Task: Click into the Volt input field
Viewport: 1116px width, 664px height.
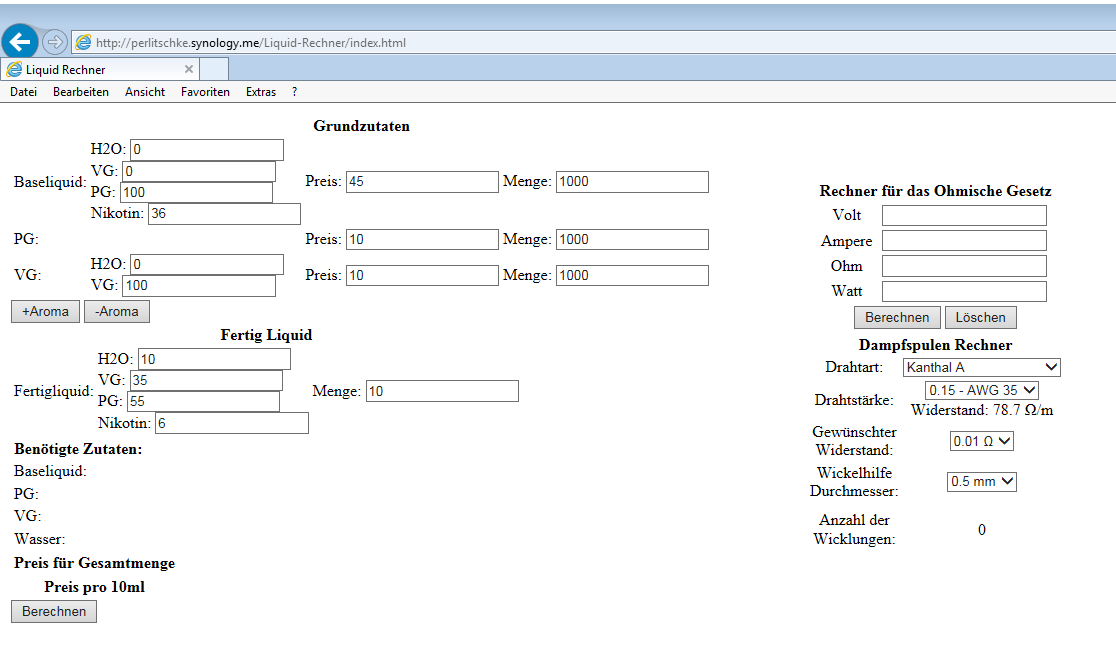Action: [x=963, y=216]
